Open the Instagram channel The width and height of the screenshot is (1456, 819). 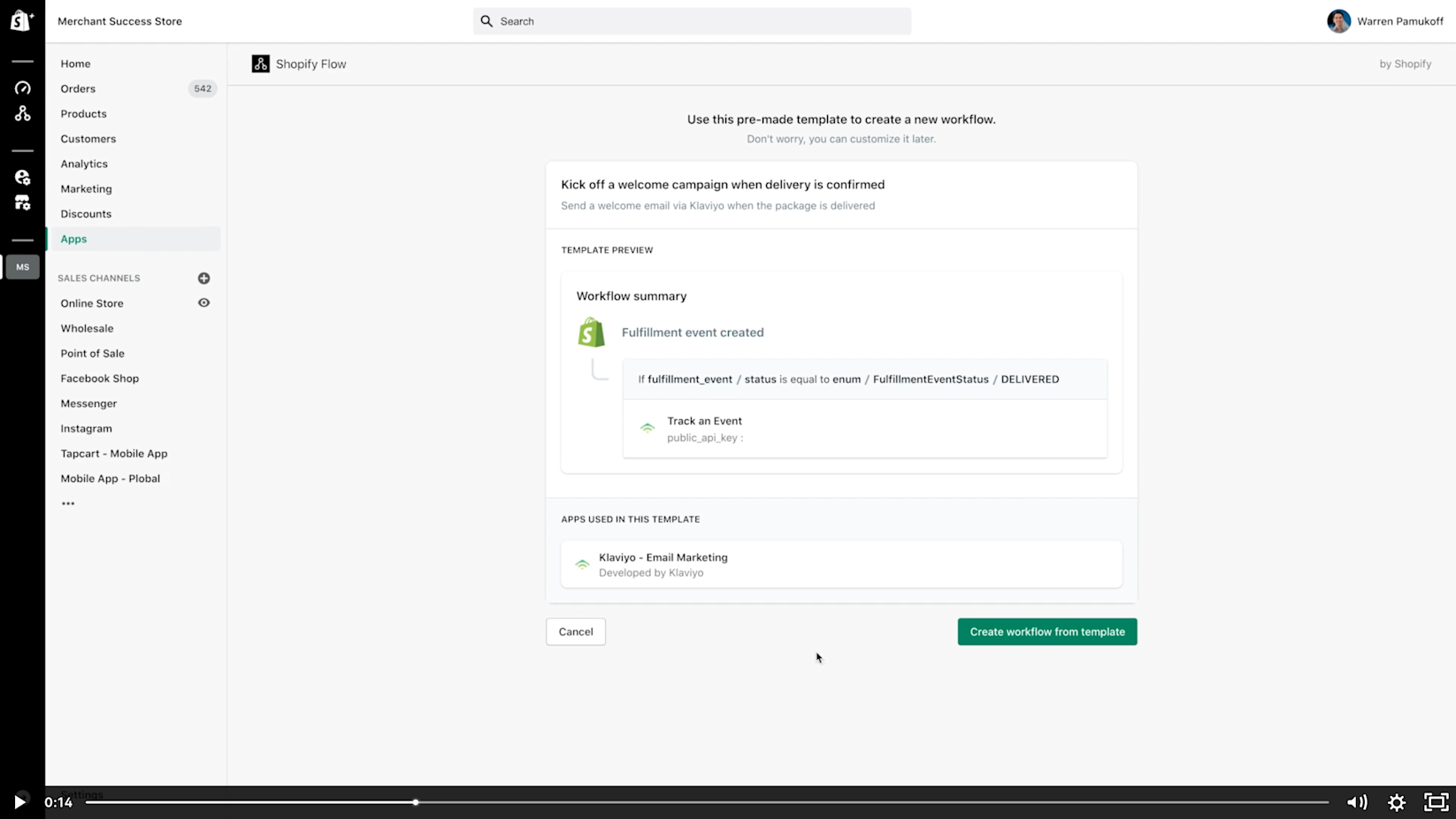pyautogui.click(x=86, y=428)
